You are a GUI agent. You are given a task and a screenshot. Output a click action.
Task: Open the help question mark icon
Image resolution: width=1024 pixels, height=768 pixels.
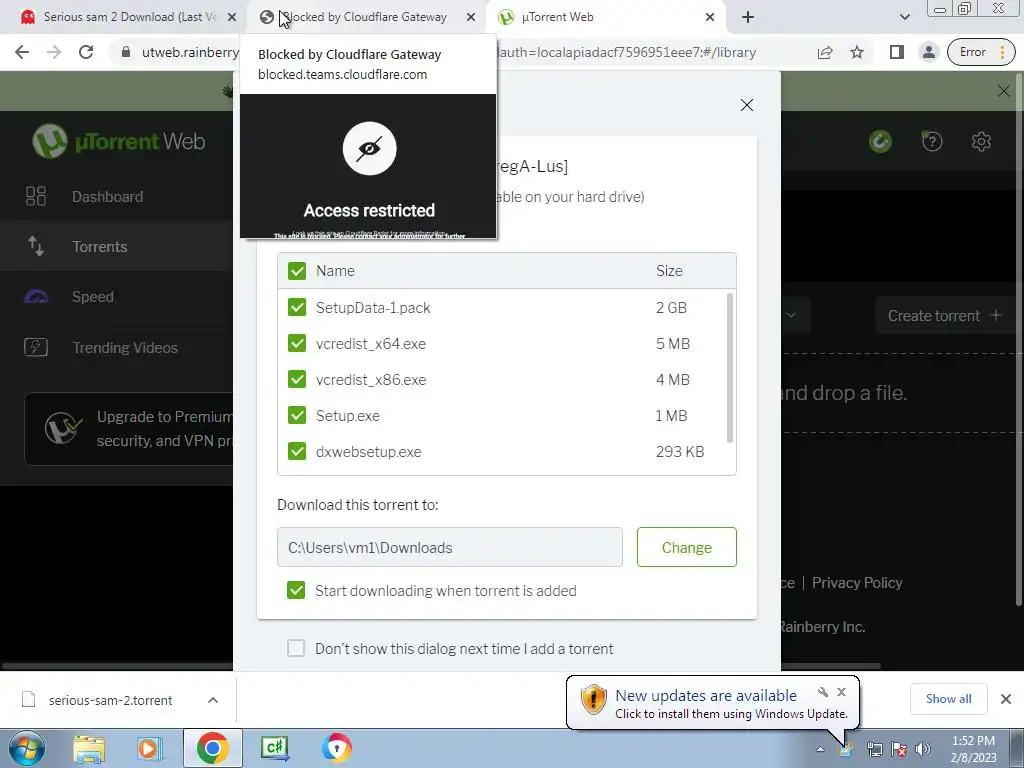[932, 141]
